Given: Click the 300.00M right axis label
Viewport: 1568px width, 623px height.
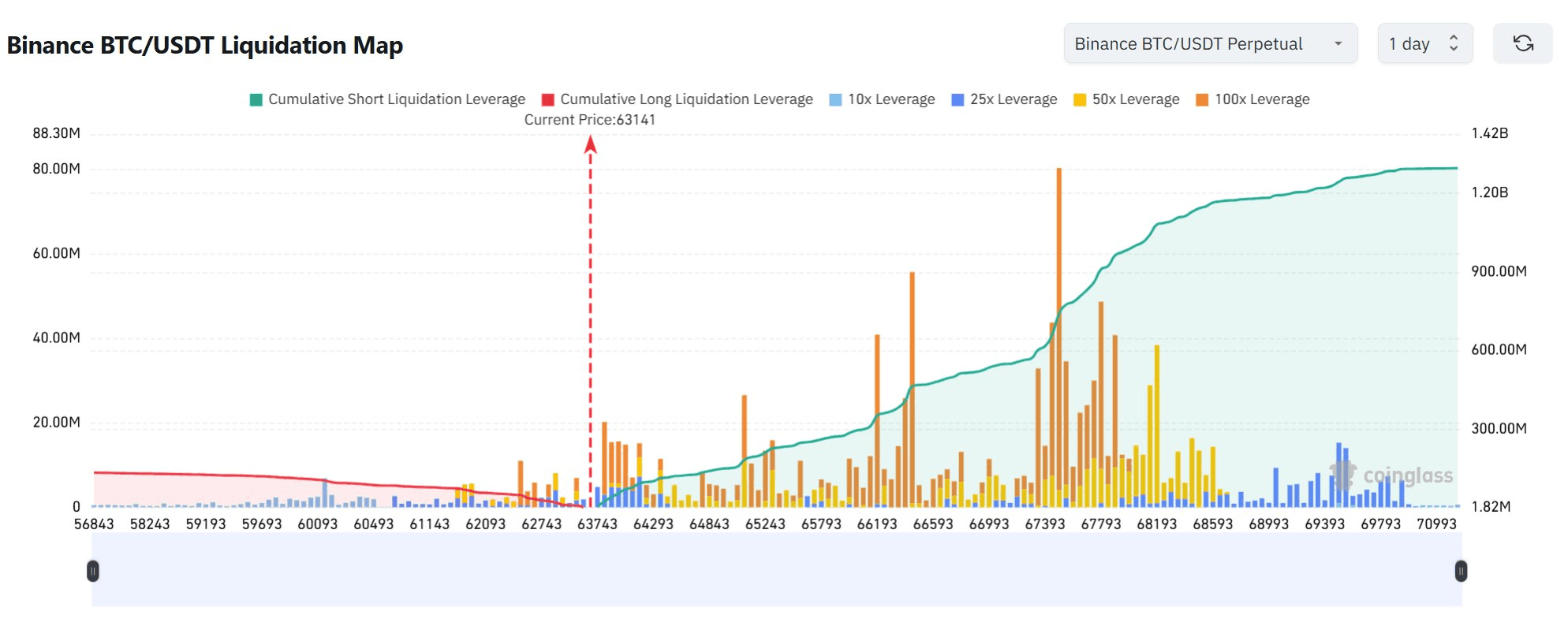Looking at the screenshot, I should click(1499, 428).
